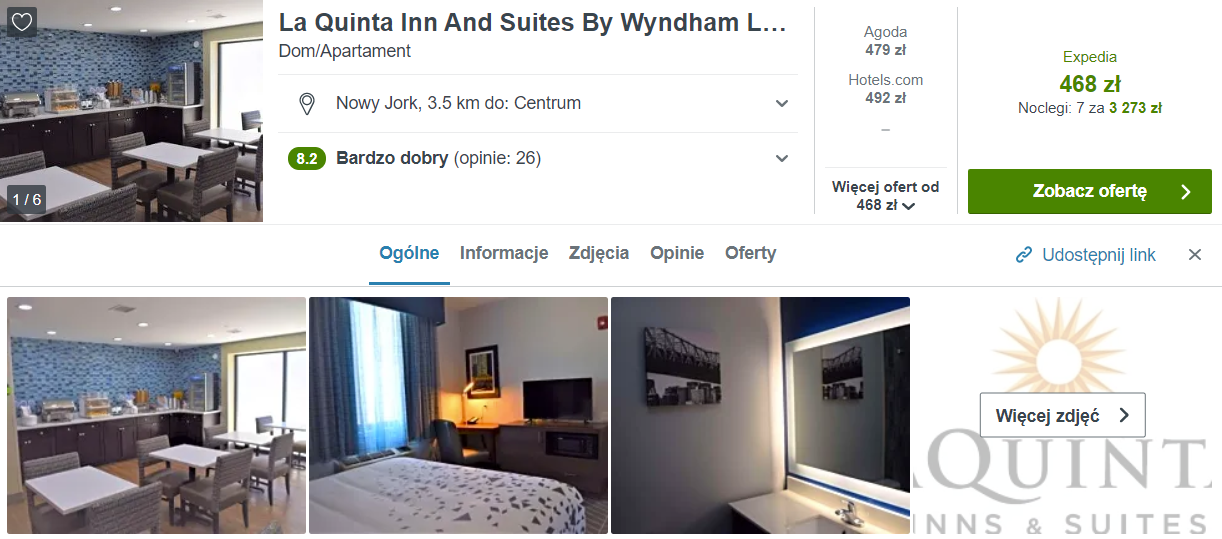Image resolution: width=1222 pixels, height=539 pixels.
Task: Close the details panel with X
Action: (x=1195, y=255)
